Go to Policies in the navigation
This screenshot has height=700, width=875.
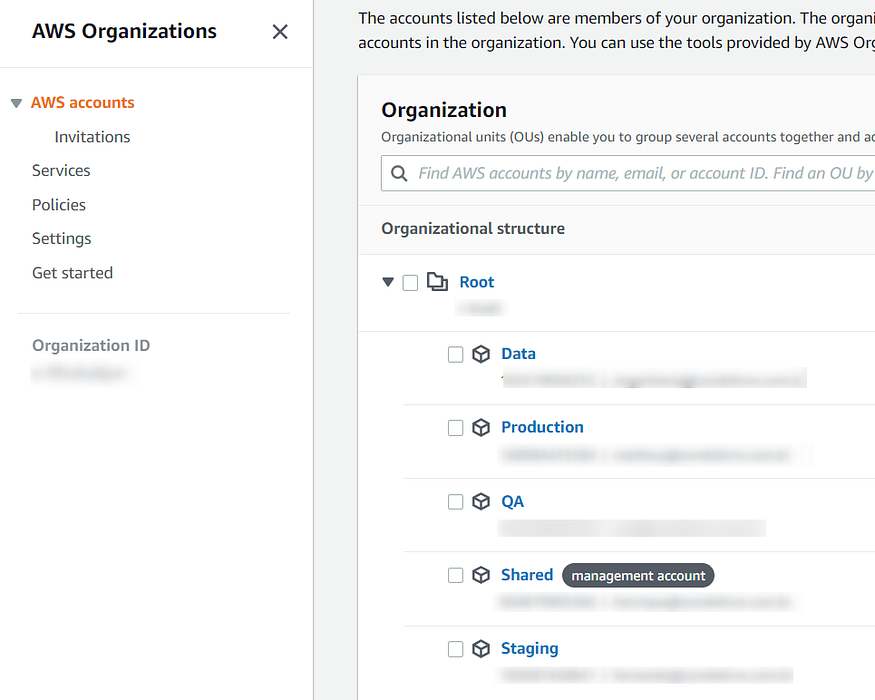(59, 205)
